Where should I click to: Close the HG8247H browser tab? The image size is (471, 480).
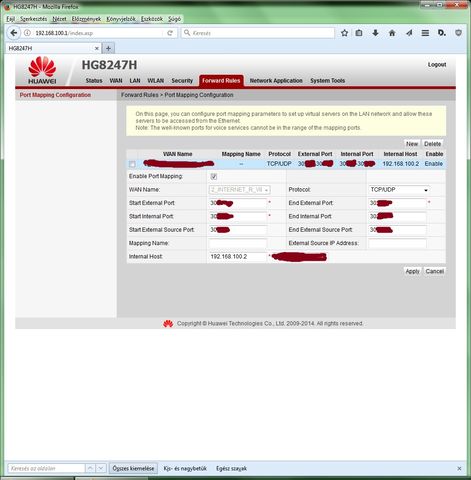click(97, 48)
